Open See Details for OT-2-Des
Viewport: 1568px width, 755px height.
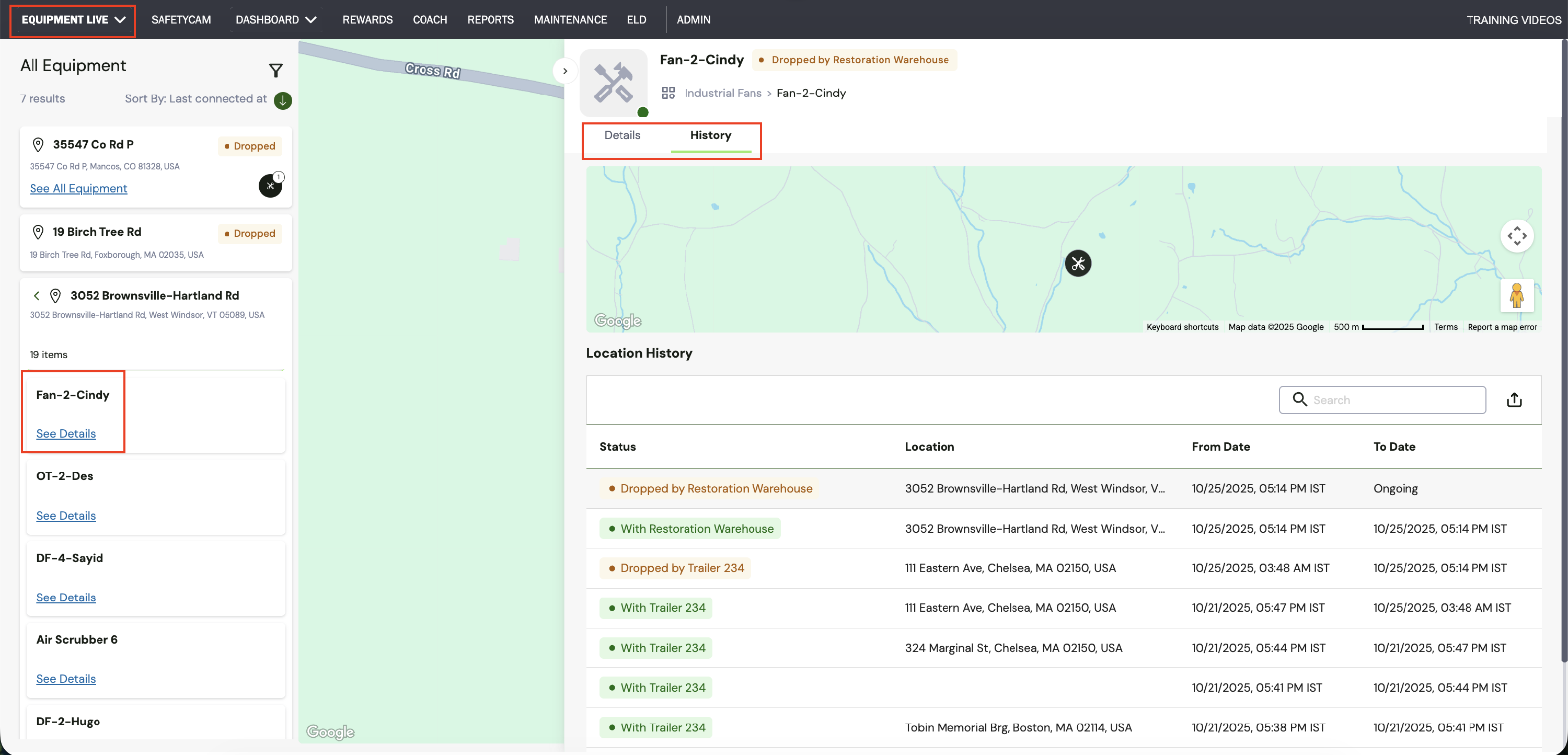click(x=66, y=516)
